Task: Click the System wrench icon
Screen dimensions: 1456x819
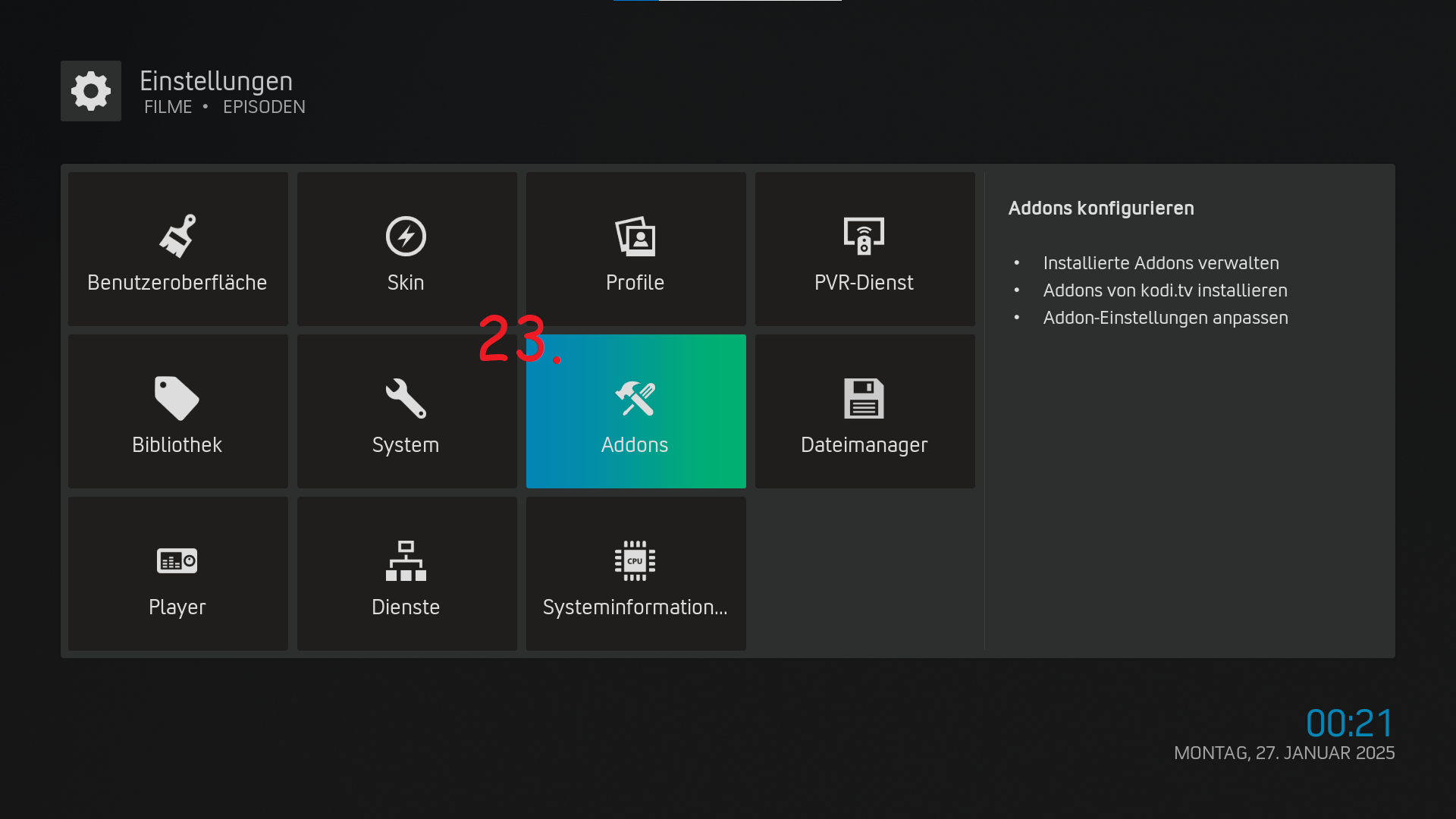Action: click(406, 398)
